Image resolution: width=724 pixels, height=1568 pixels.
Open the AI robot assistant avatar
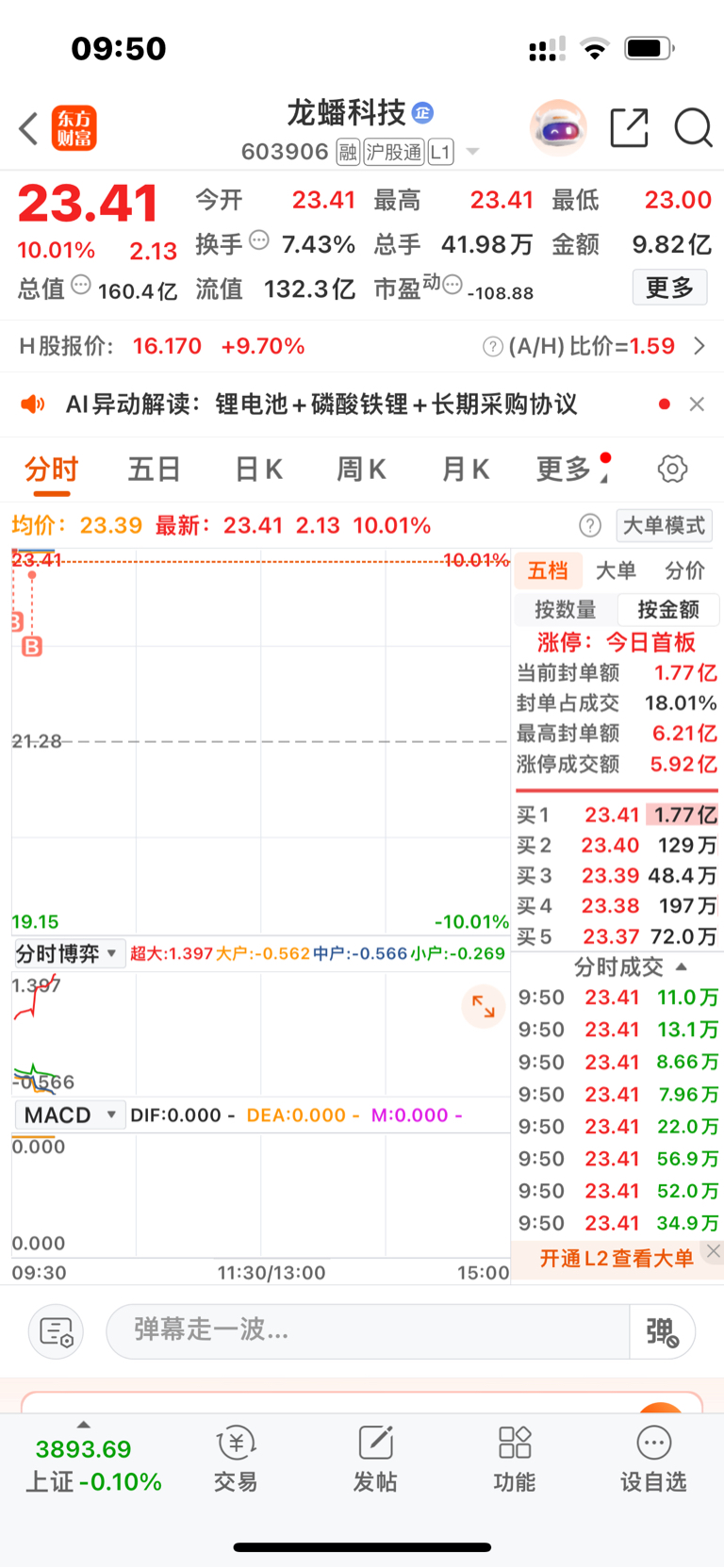pos(558,127)
